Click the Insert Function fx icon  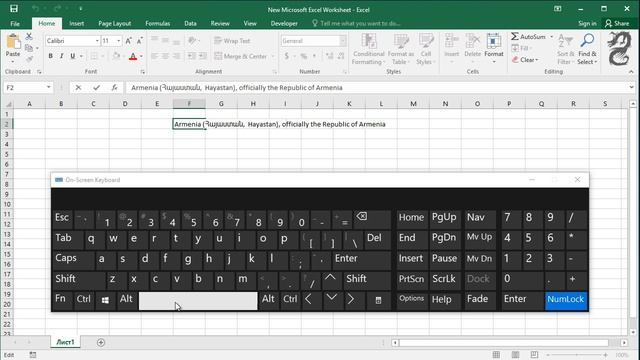pos(114,87)
